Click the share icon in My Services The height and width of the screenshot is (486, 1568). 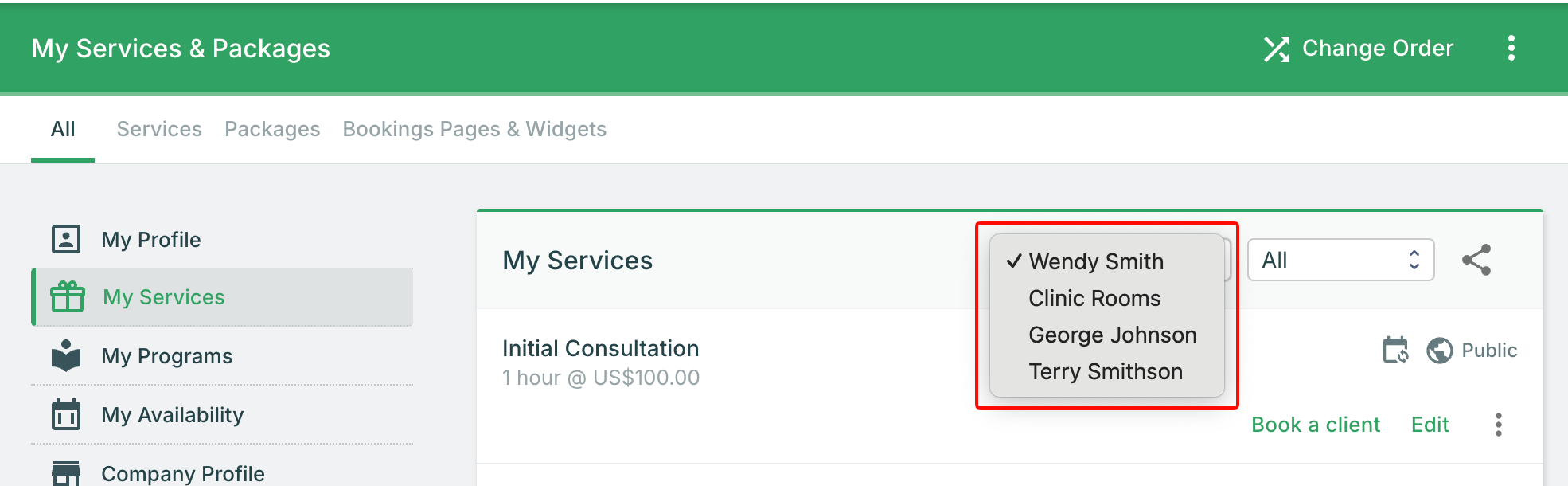click(1476, 260)
